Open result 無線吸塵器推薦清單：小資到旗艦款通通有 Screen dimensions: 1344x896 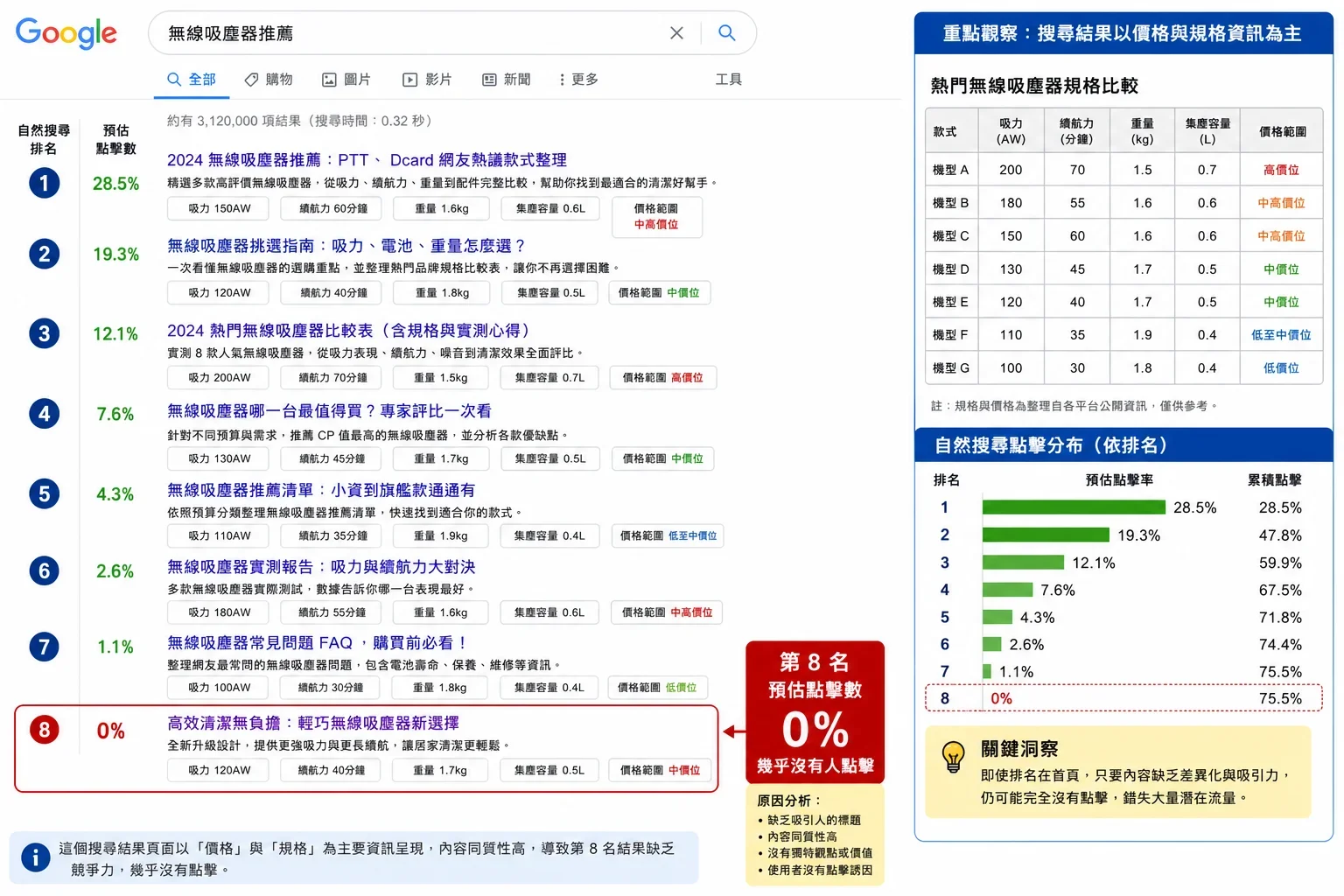click(321, 491)
